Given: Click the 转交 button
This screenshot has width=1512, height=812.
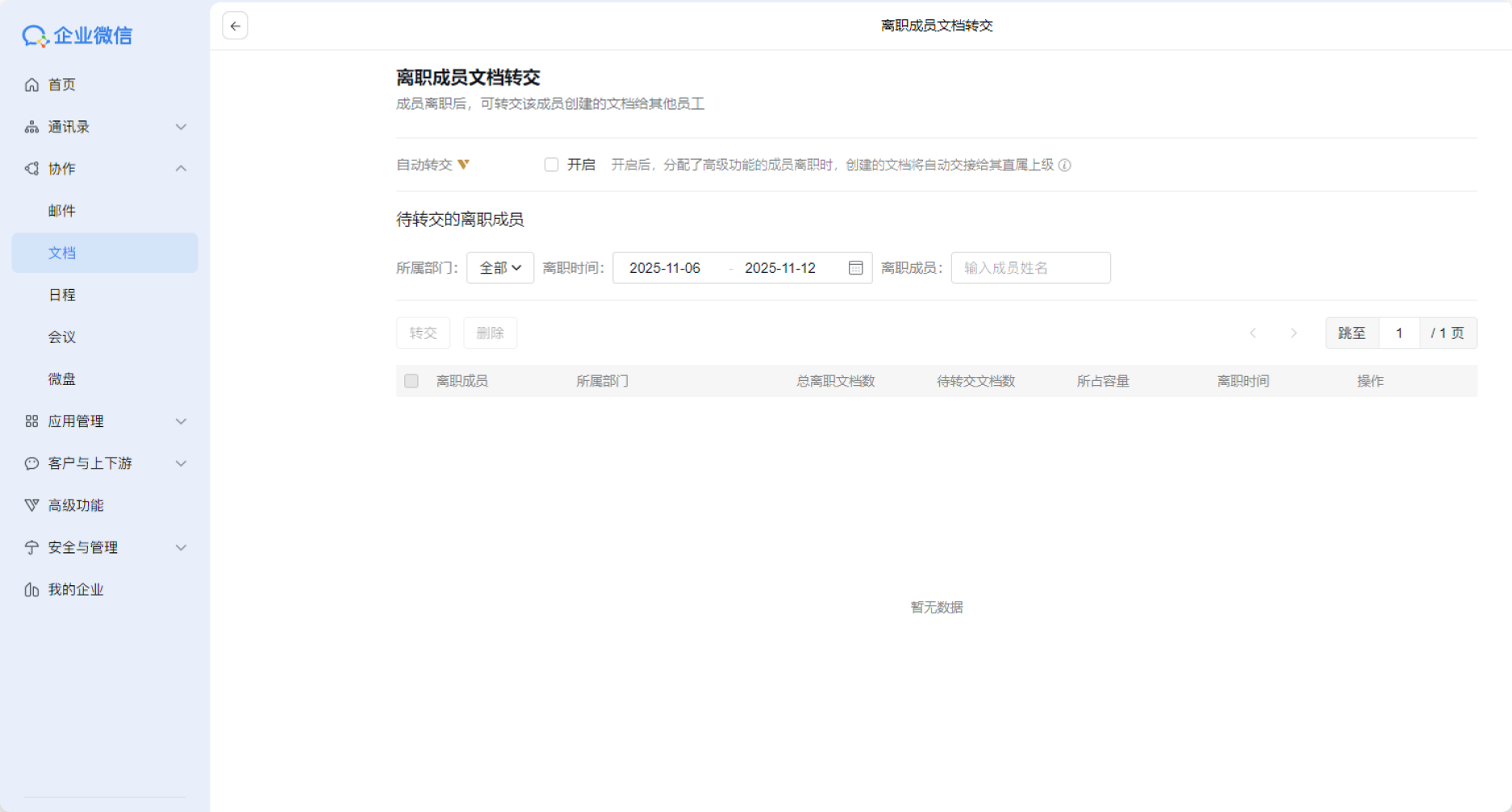Looking at the screenshot, I should click(423, 333).
